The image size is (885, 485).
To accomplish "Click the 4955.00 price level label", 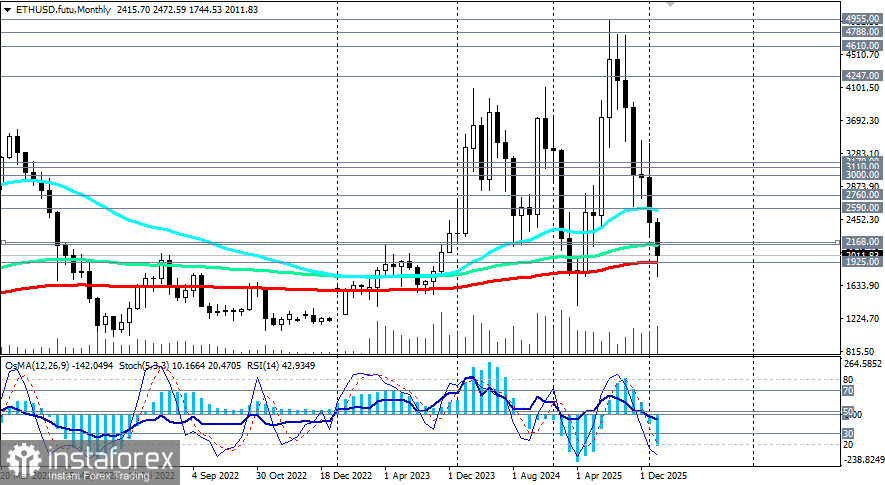I will point(861,19).
